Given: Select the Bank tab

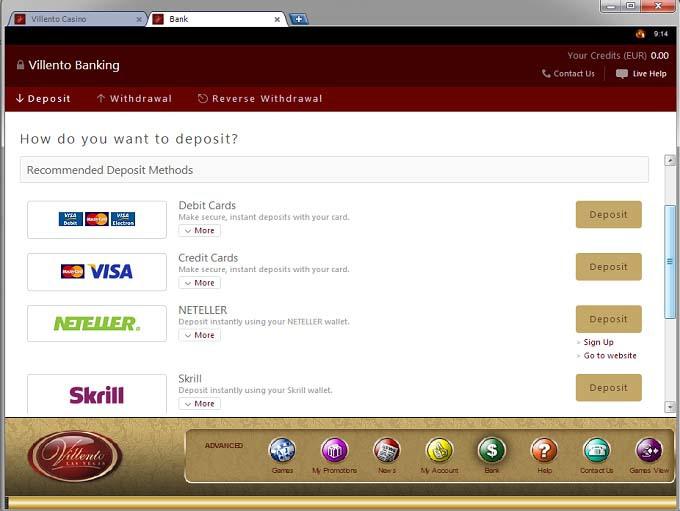Looking at the screenshot, I should tap(217, 19).
